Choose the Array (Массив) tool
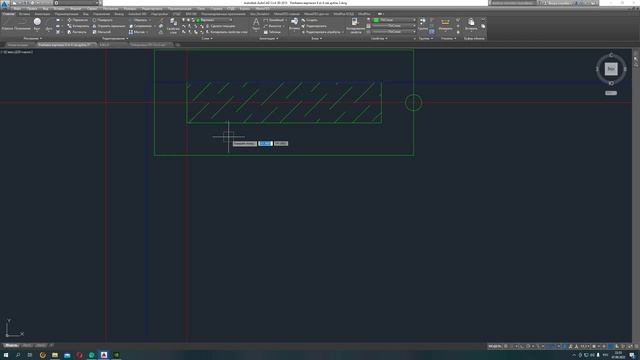The width and height of the screenshot is (640, 360). tap(137, 32)
